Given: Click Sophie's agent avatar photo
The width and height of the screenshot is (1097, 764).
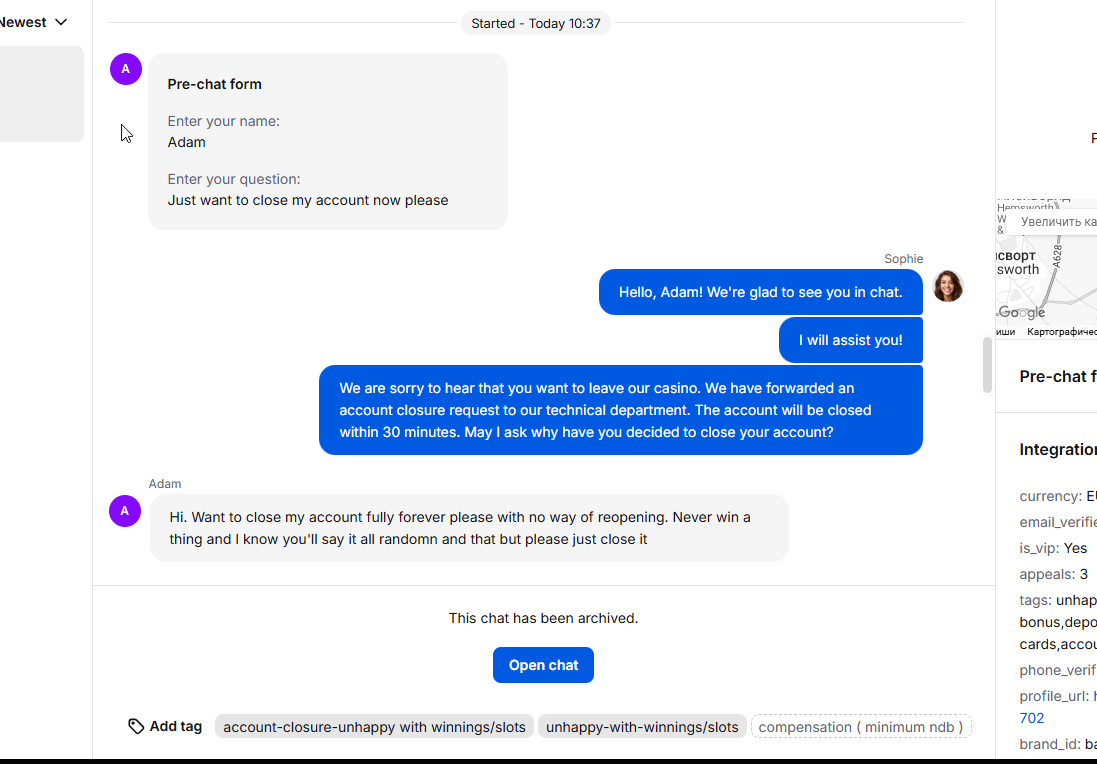Looking at the screenshot, I should (948, 286).
